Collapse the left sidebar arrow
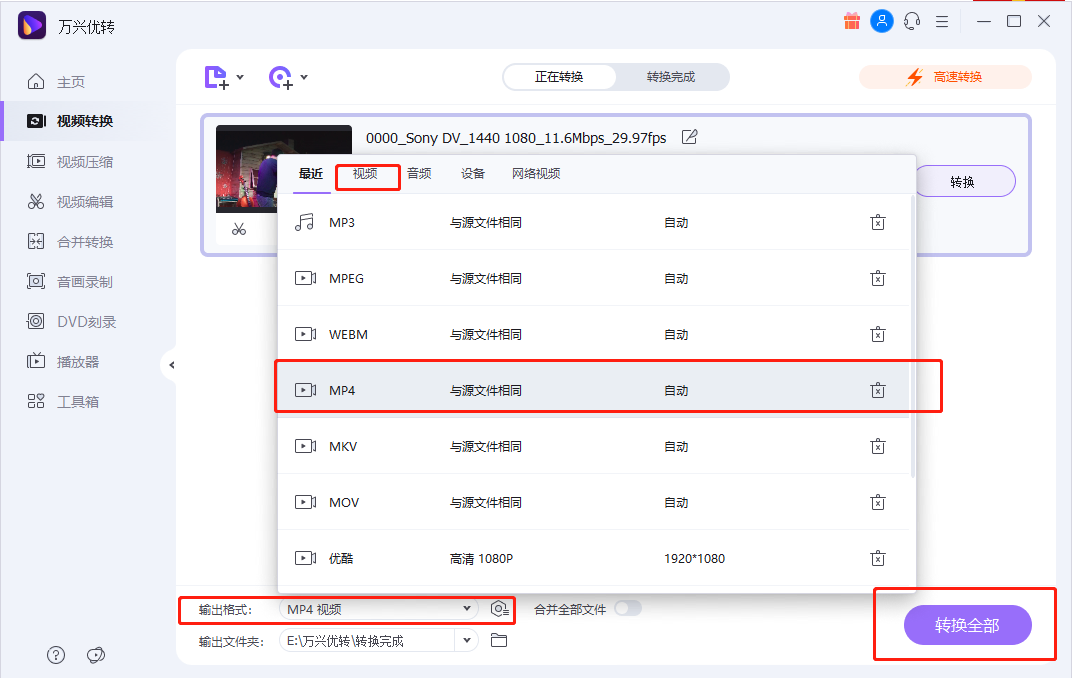Image resolution: width=1072 pixels, height=678 pixels. [171, 365]
